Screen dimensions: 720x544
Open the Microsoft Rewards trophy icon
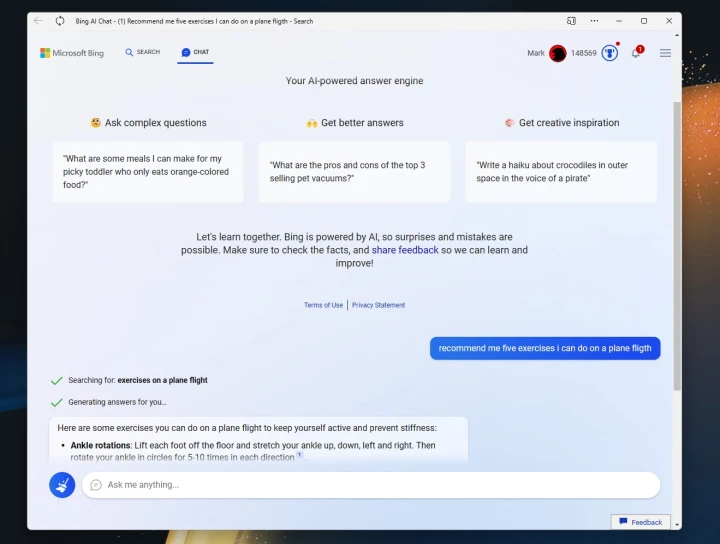click(609, 53)
